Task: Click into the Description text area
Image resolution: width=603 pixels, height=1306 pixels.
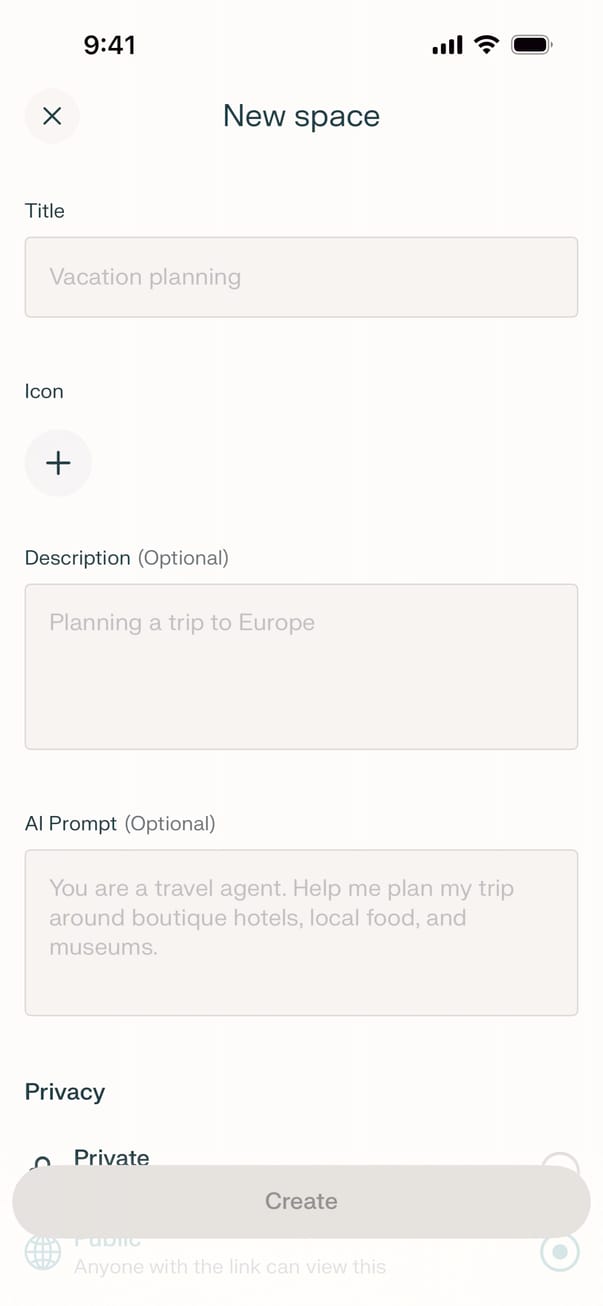Action: coord(301,666)
